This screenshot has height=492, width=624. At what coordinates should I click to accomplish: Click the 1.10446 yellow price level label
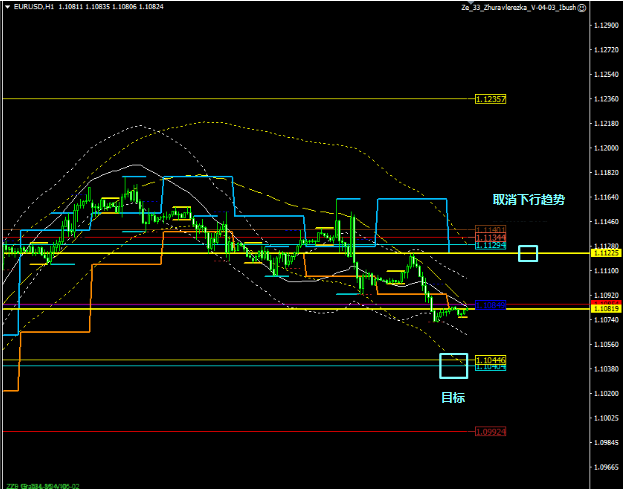(x=490, y=360)
